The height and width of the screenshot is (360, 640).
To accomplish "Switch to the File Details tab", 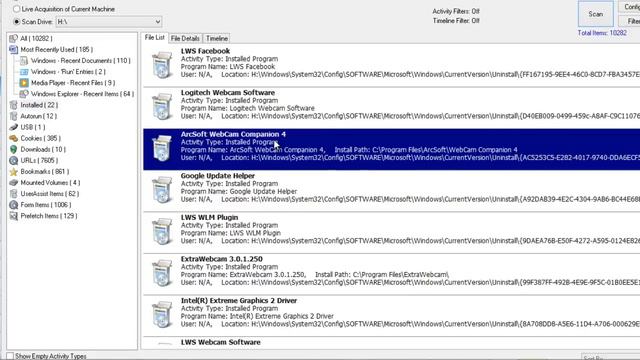I will click(x=185, y=38).
